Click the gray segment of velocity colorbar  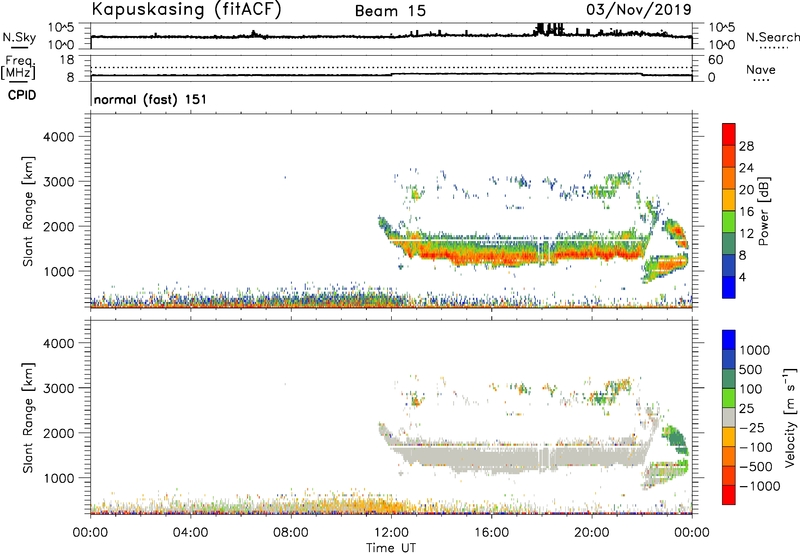[729, 417]
